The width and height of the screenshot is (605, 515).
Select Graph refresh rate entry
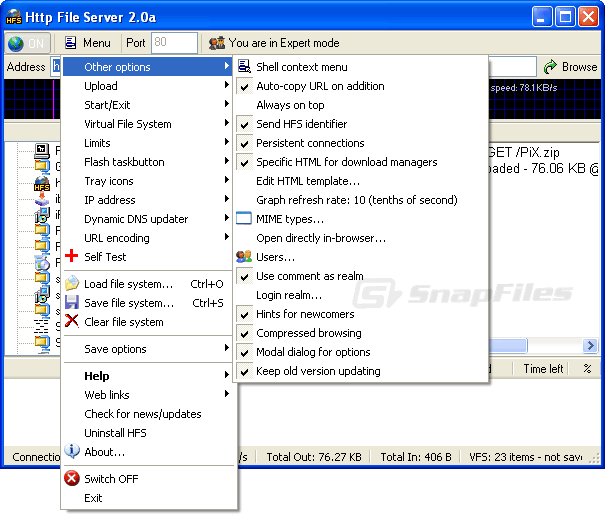tap(361, 200)
